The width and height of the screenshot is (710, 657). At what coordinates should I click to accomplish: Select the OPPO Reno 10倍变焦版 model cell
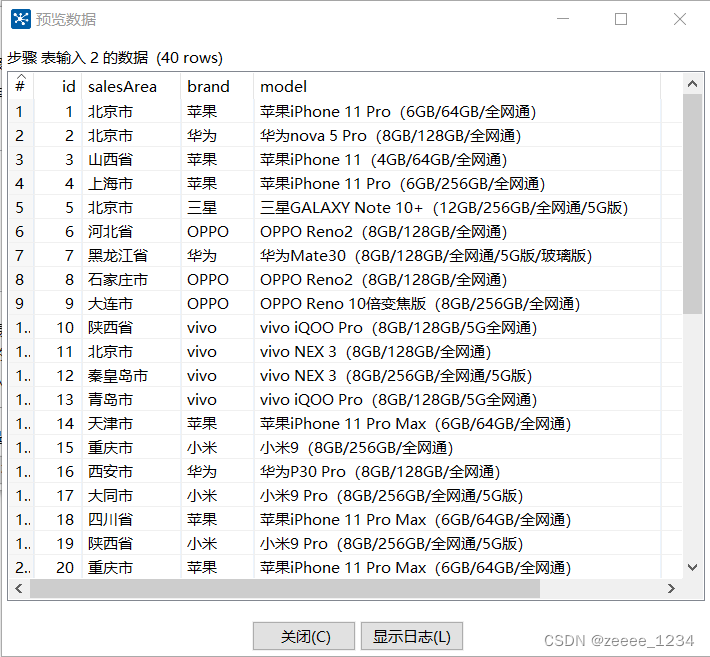457,303
